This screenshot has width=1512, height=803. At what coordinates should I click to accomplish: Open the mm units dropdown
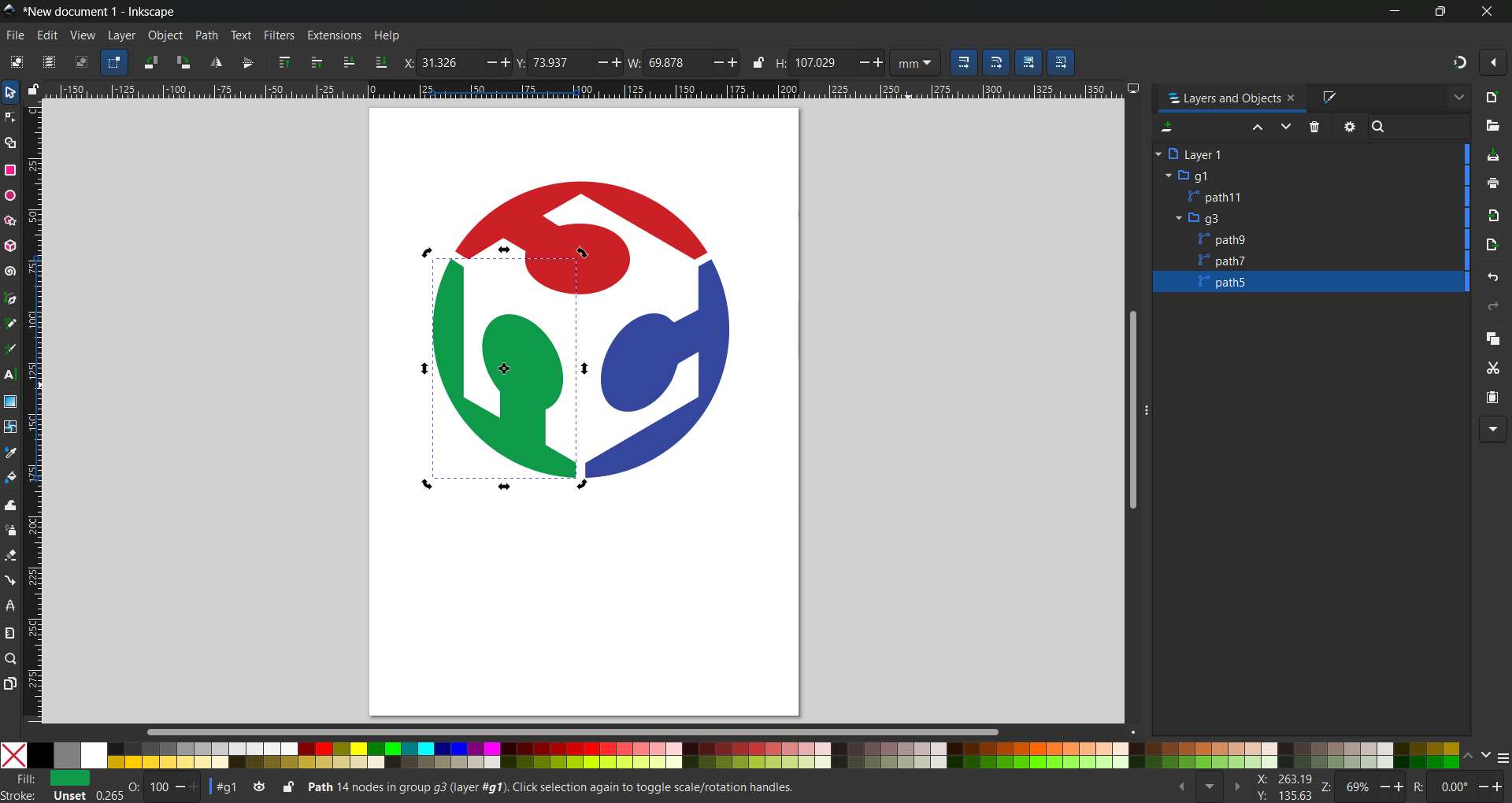[915, 63]
